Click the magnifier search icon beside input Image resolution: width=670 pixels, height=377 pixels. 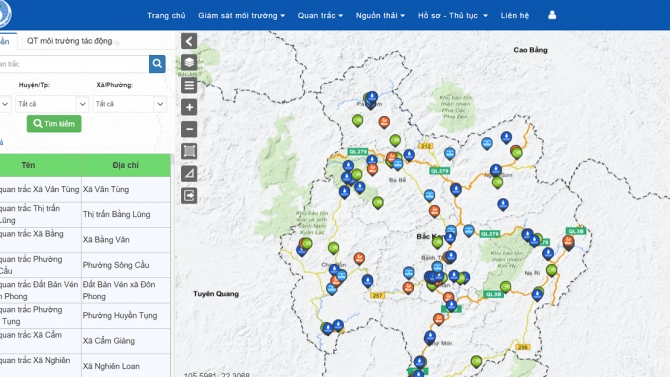[157, 64]
